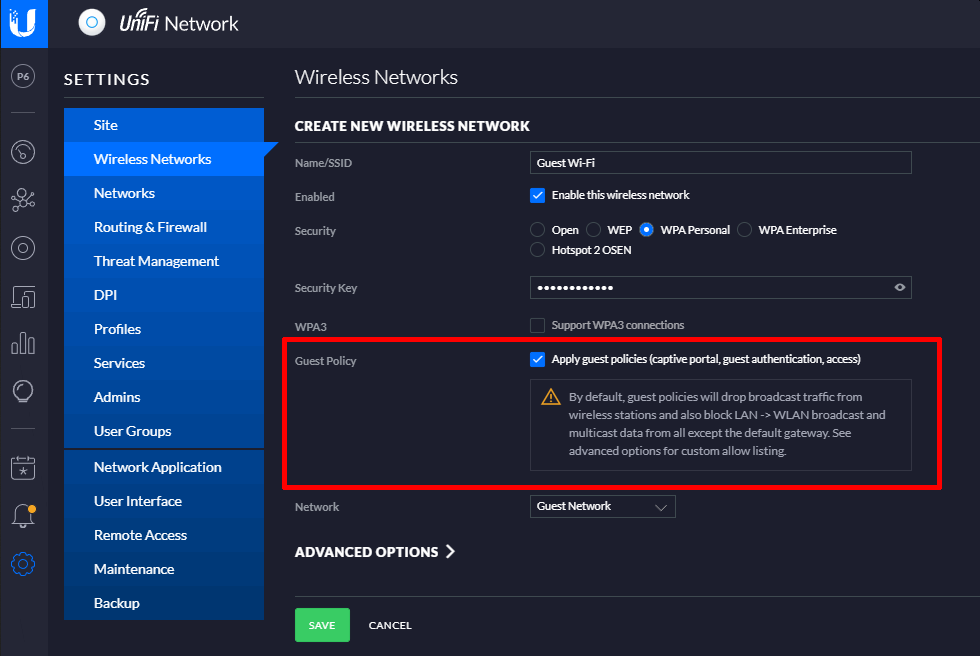Uncheck Apply guest policies checkbox

tap(538, 359)
